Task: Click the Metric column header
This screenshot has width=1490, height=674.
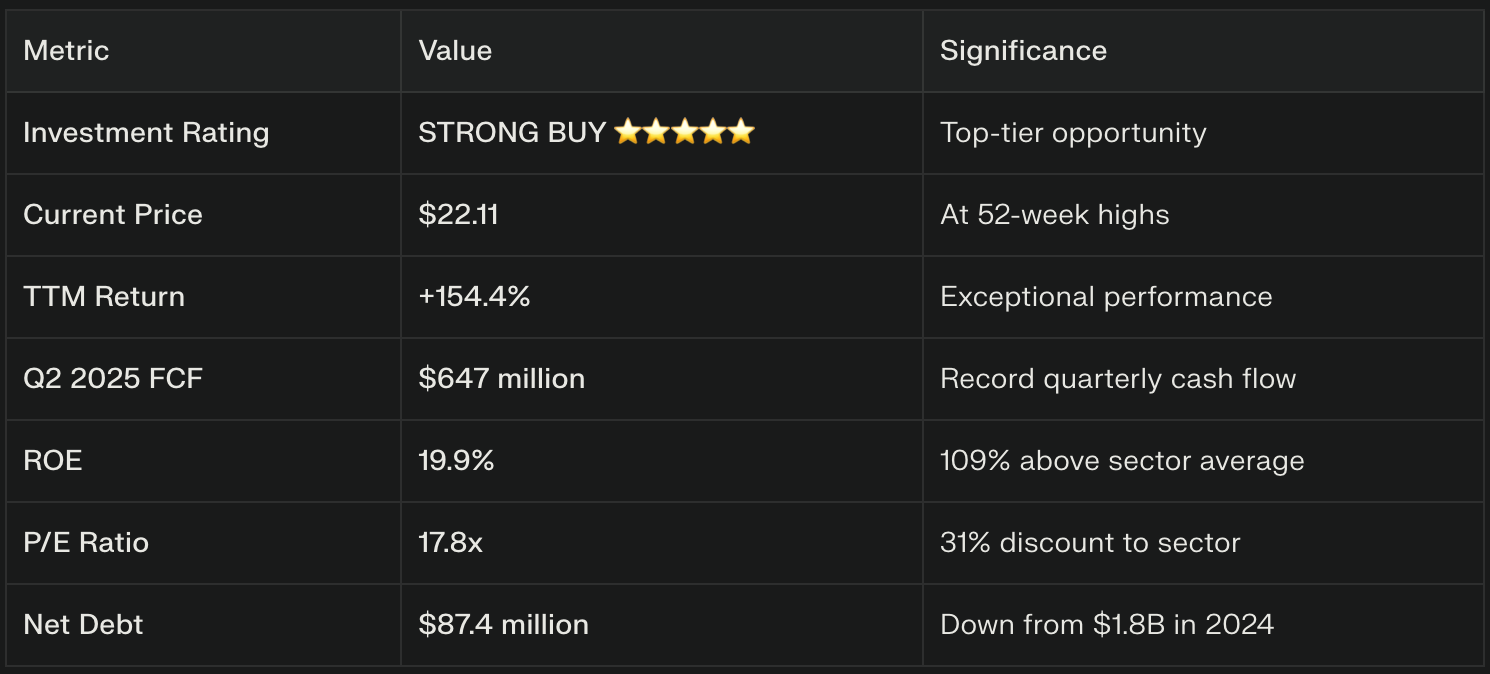Action: [x=66, y=51]
